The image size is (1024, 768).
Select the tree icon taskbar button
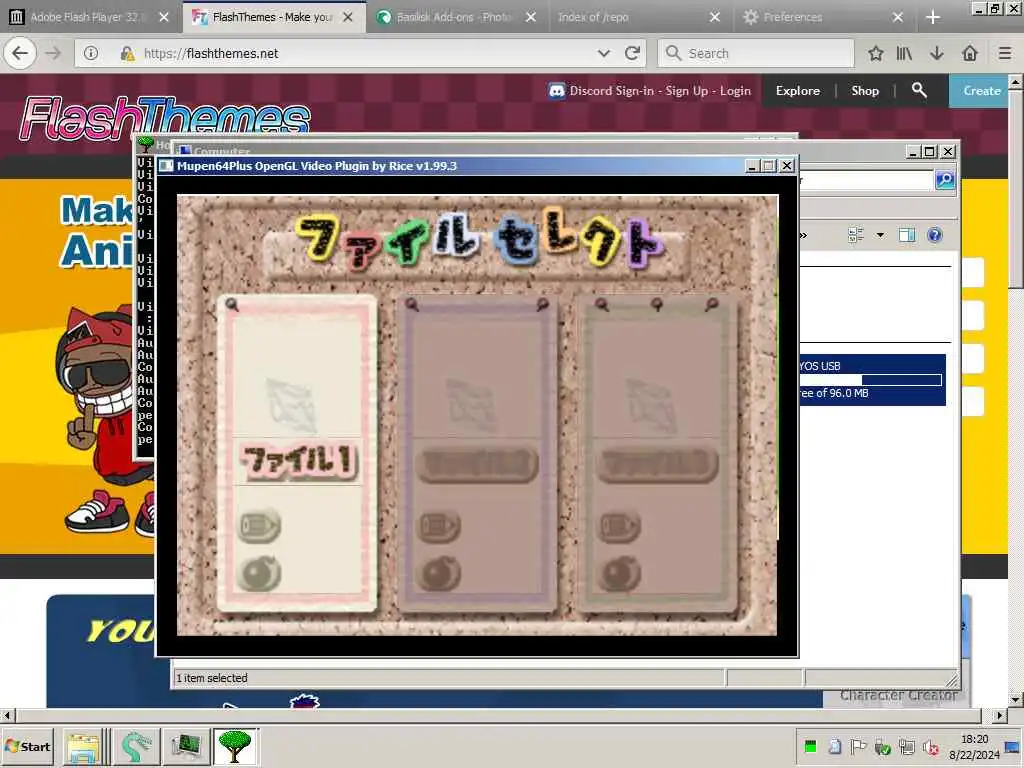(x=235, y=746)
